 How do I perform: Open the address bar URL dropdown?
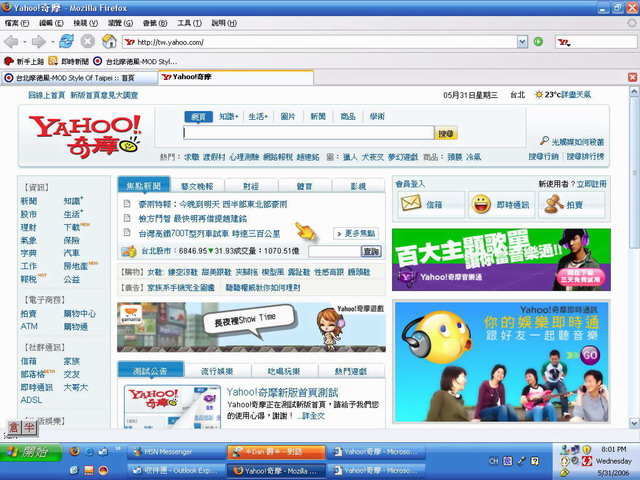point(523,42)
